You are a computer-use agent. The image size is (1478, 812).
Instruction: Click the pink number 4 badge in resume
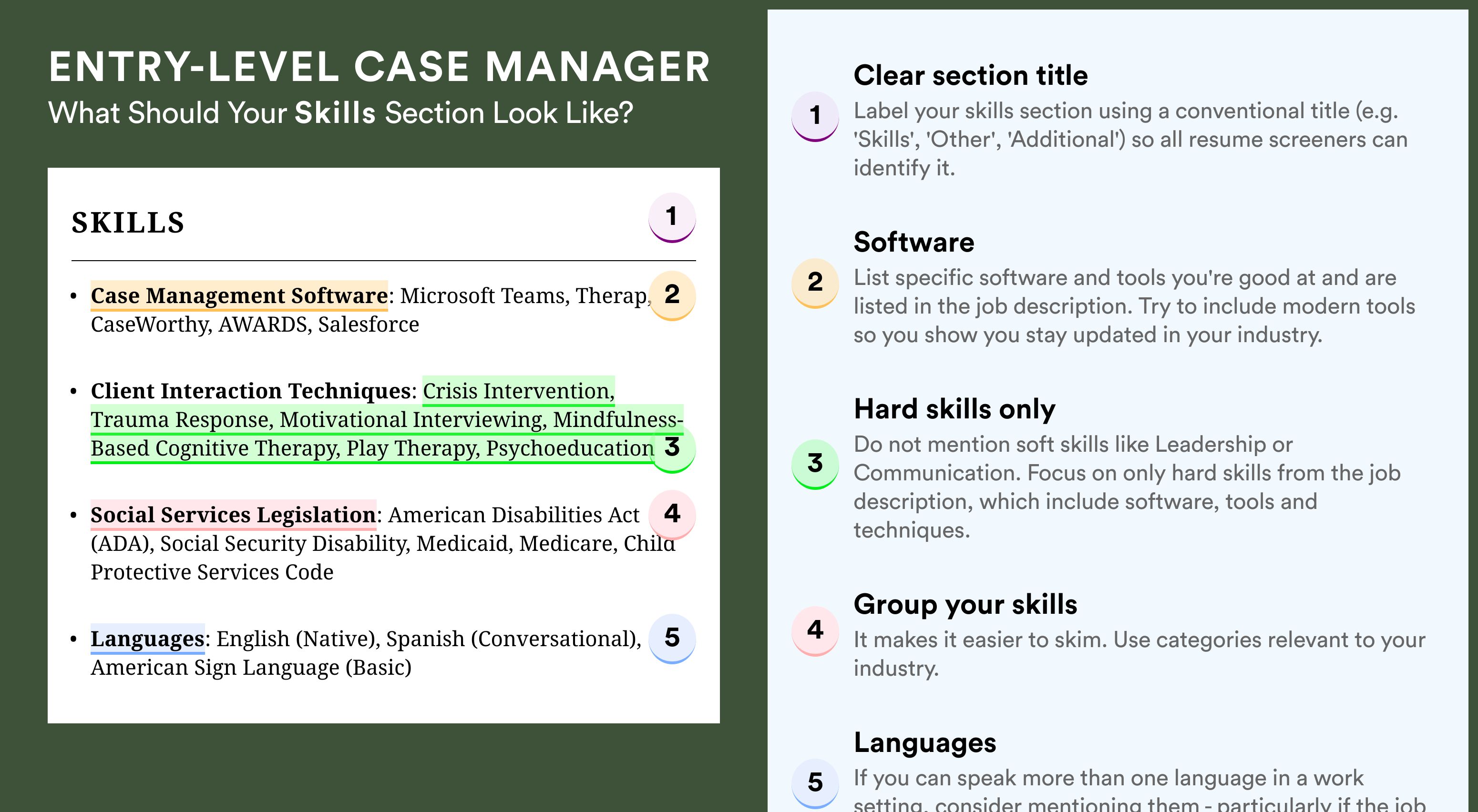pyautogui.click(x=672, y=514)
